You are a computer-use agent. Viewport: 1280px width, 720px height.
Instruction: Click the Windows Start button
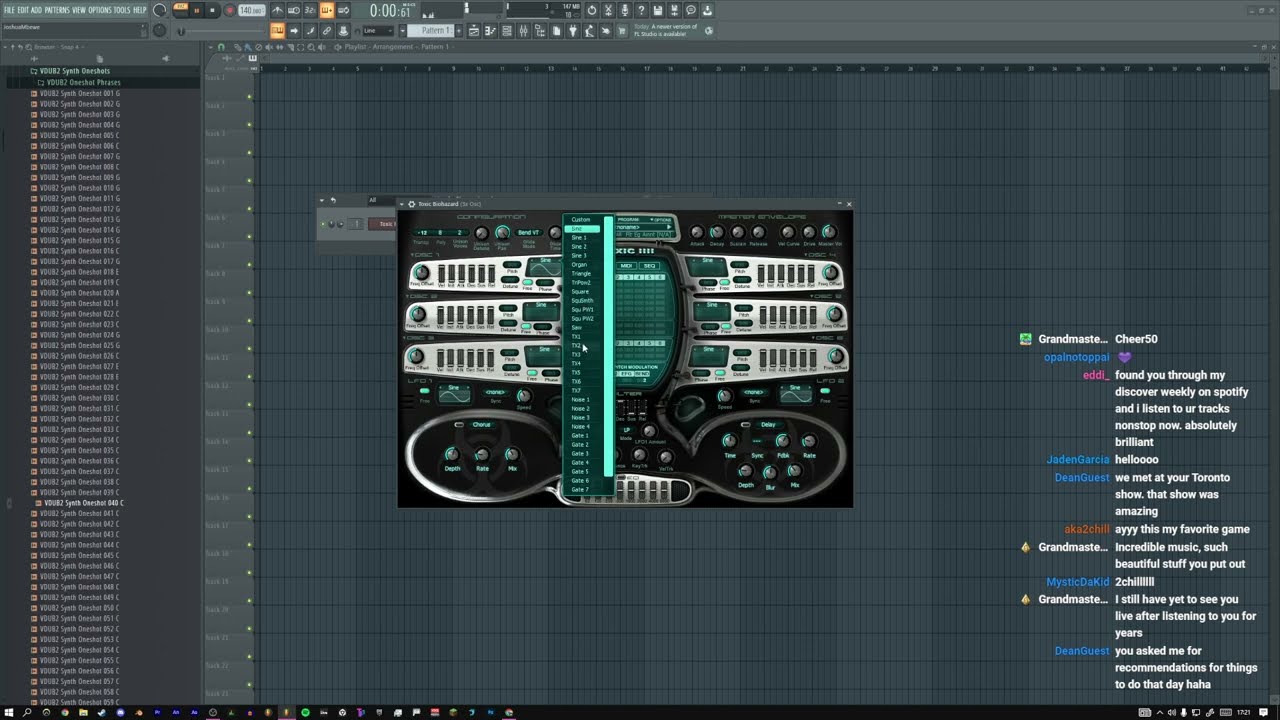[8, 713]
